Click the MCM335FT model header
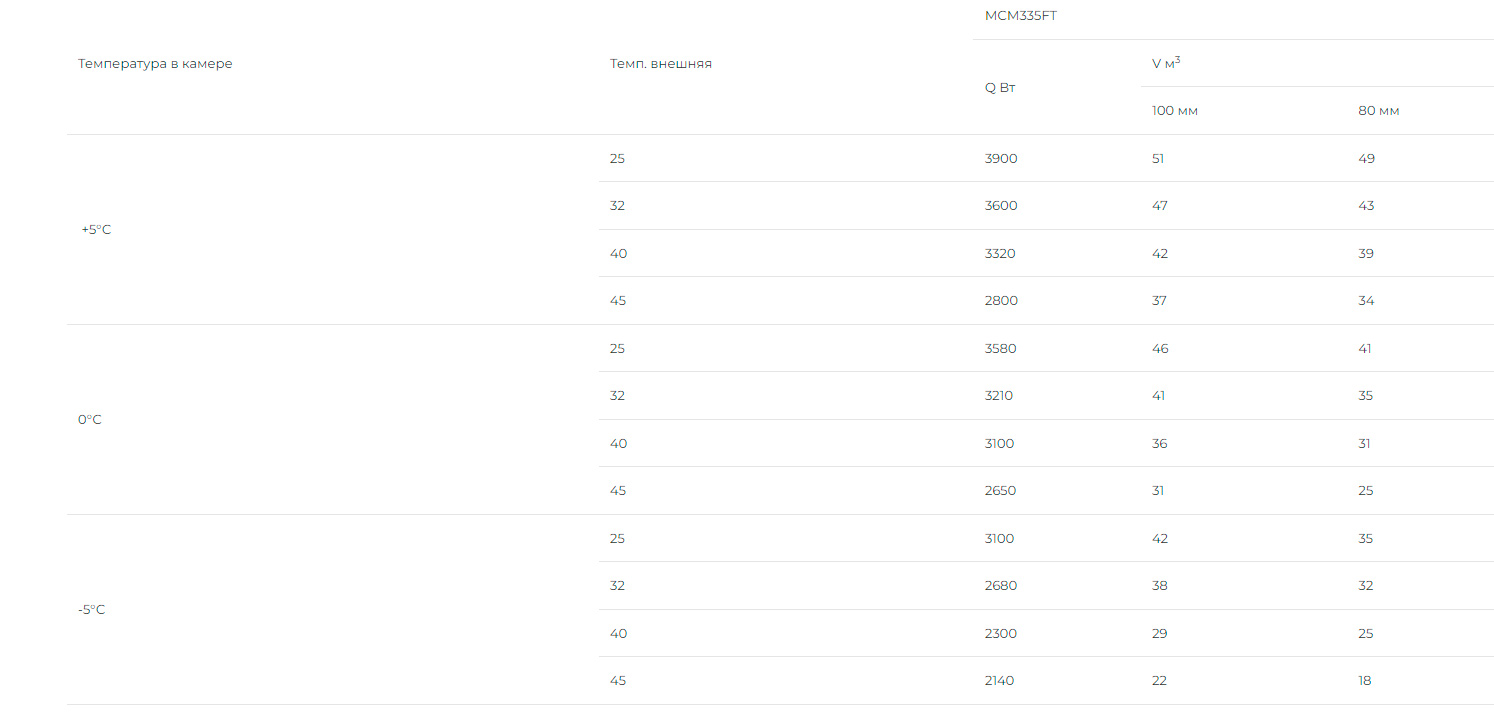The image size is (1494, 726). pyautogui.click(x=1020, y=15)
